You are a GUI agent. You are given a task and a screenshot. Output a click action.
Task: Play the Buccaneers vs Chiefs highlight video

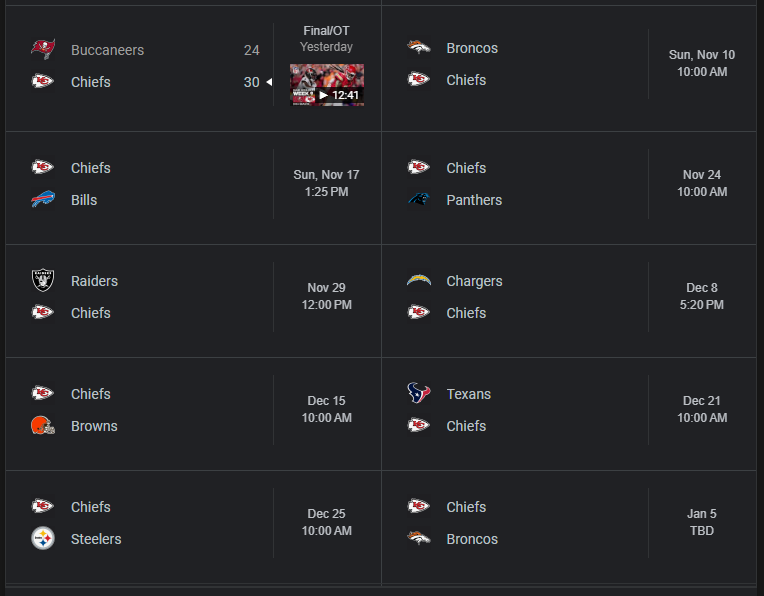pos(327,85)
